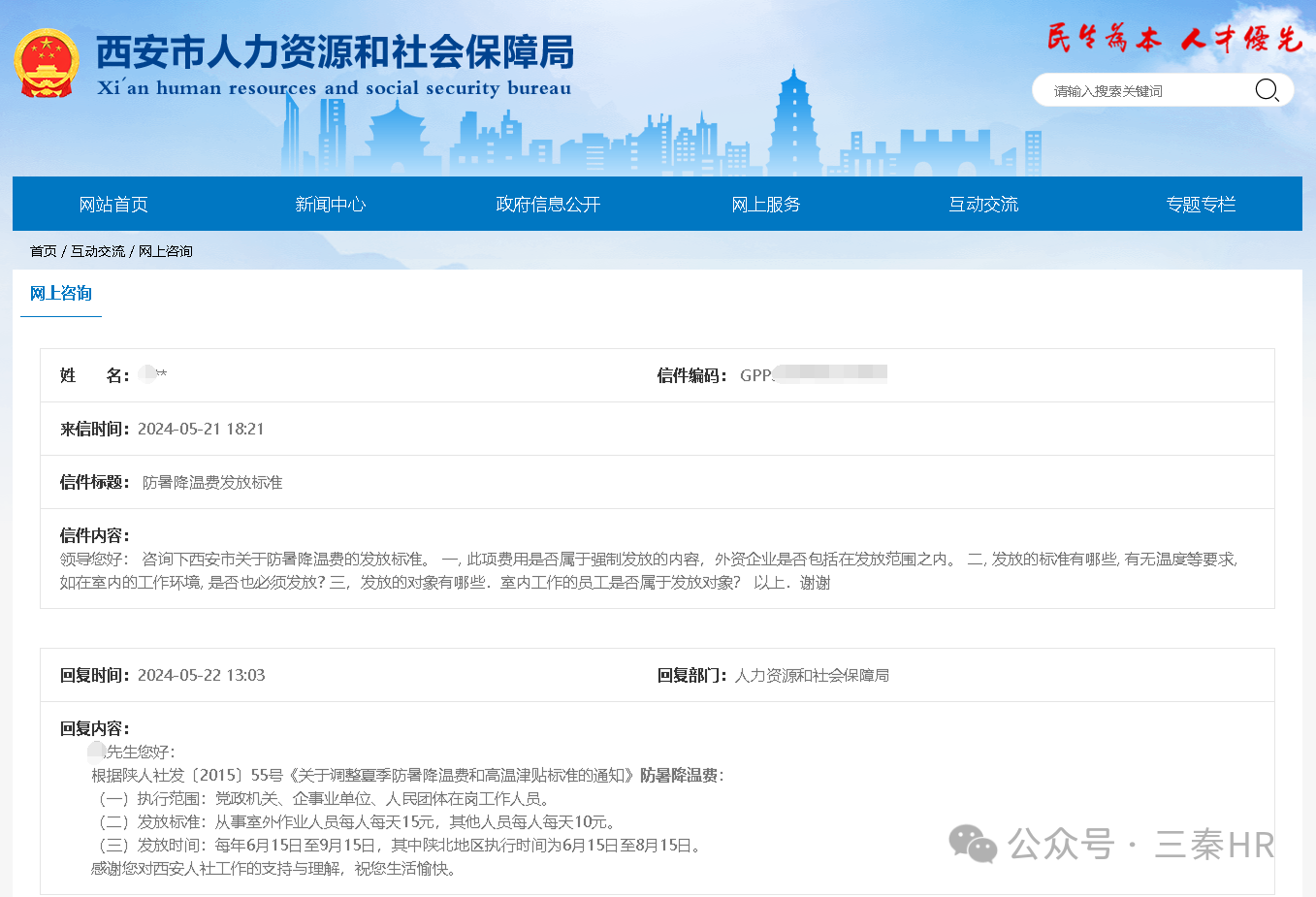Open 政府信息公开 navigation item

point(548,204)
